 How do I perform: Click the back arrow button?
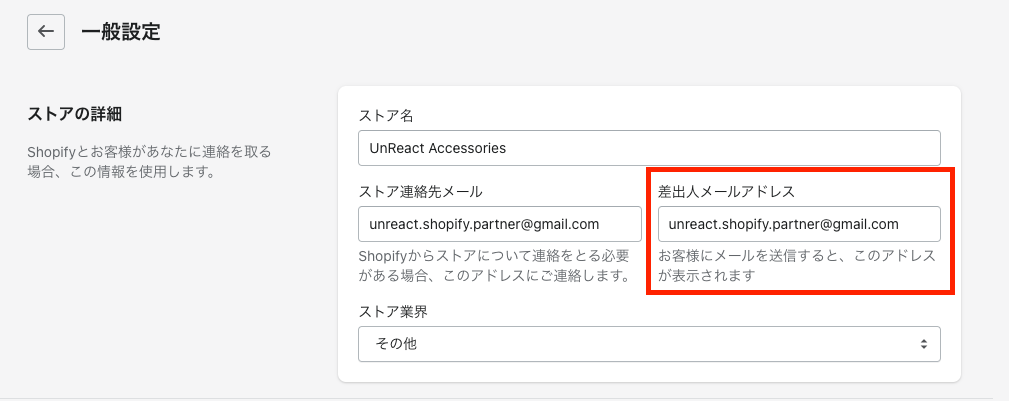coord(46,31)
